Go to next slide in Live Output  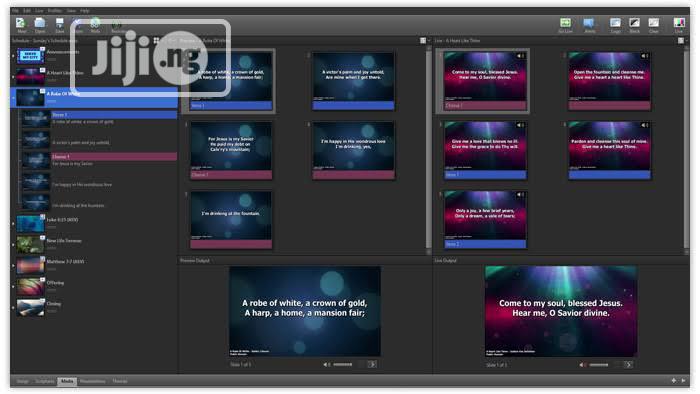(x=628, y=365)
